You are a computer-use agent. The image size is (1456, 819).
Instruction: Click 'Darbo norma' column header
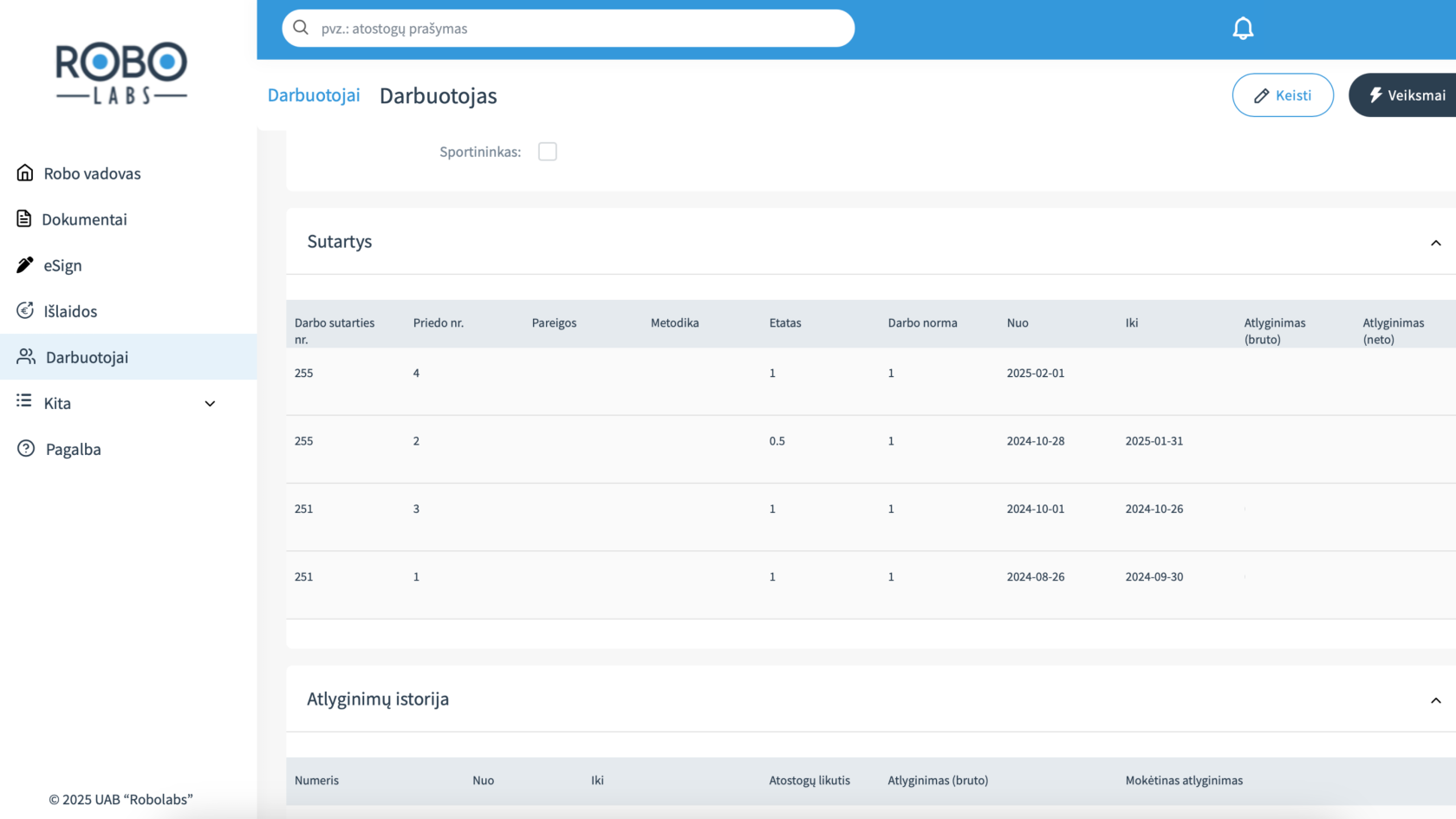tap(923, 323)
